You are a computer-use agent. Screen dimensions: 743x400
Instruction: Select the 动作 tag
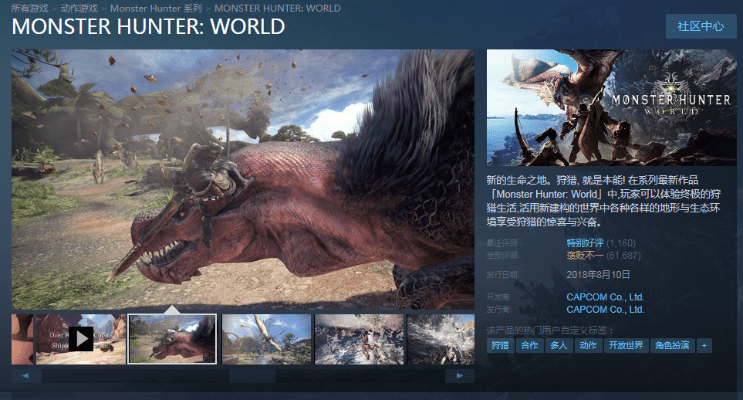pos(589,345)
